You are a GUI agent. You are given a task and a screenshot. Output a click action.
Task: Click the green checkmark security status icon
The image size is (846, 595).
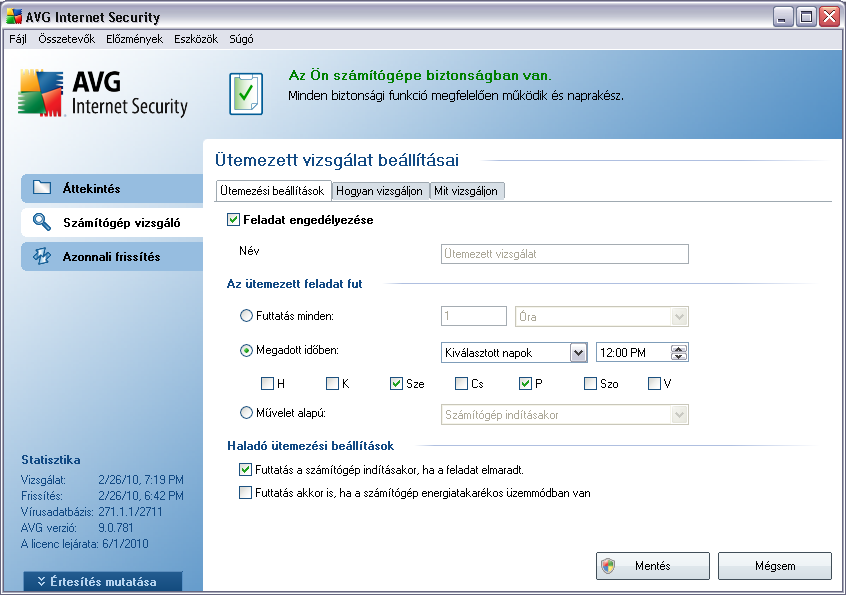[246, 94]
